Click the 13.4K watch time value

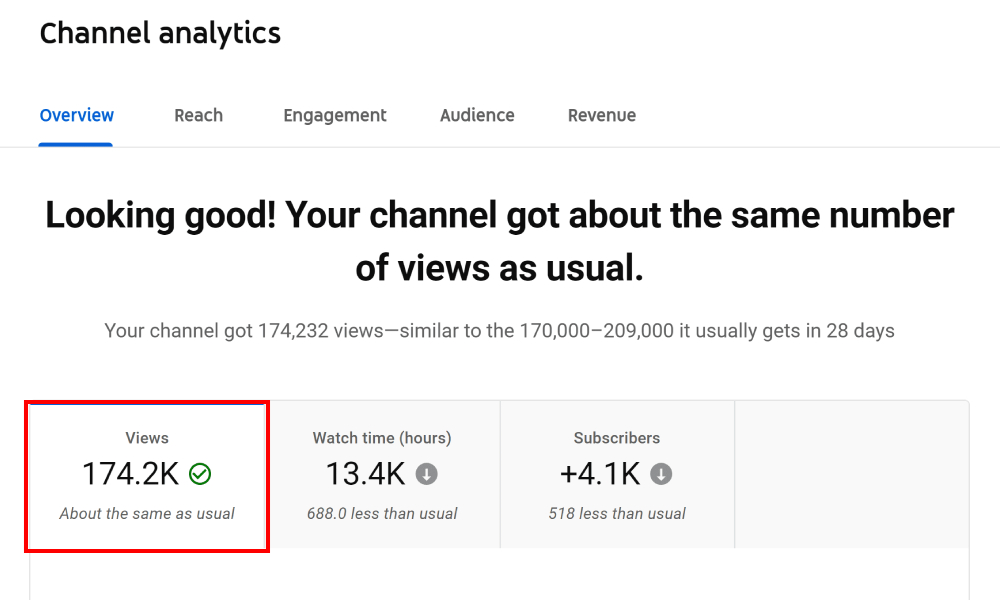(365, 474)
